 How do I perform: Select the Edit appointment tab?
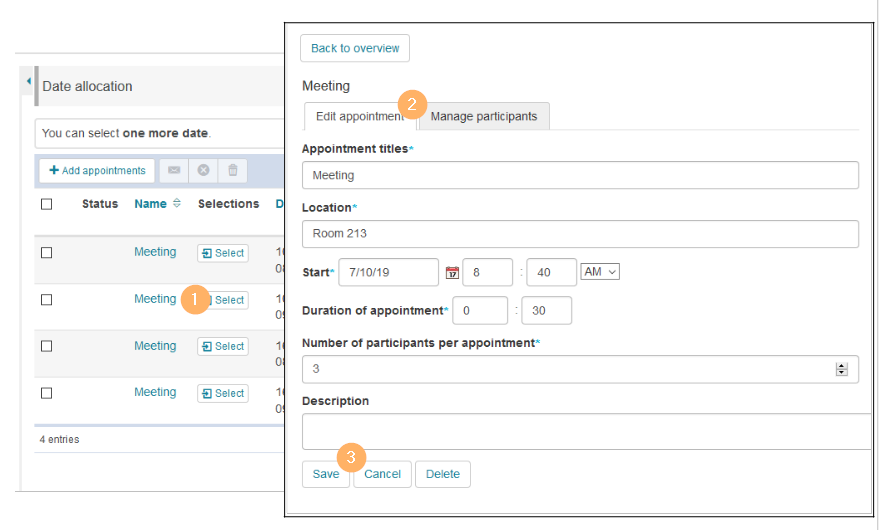358,117
